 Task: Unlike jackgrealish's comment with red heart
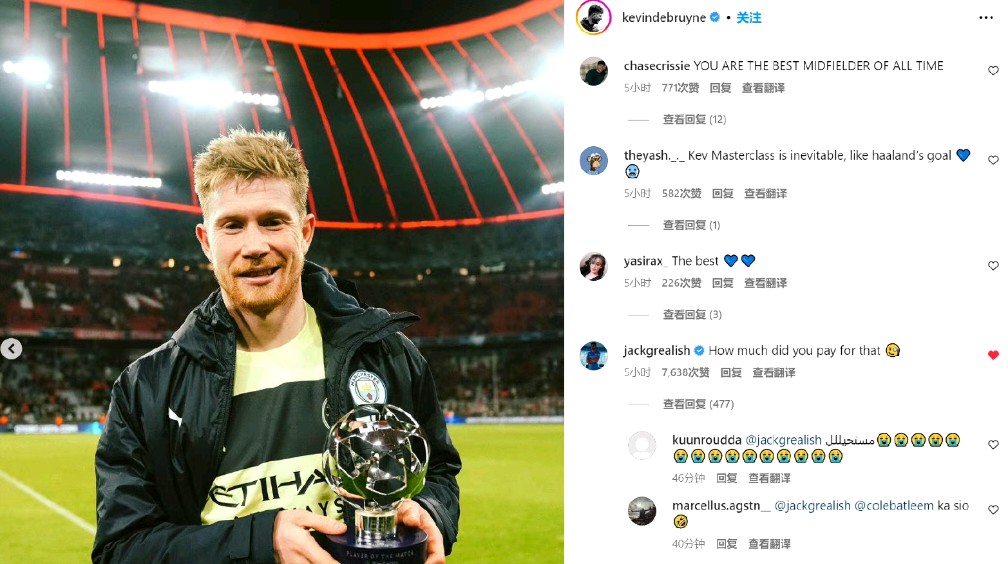coord(993,354)
